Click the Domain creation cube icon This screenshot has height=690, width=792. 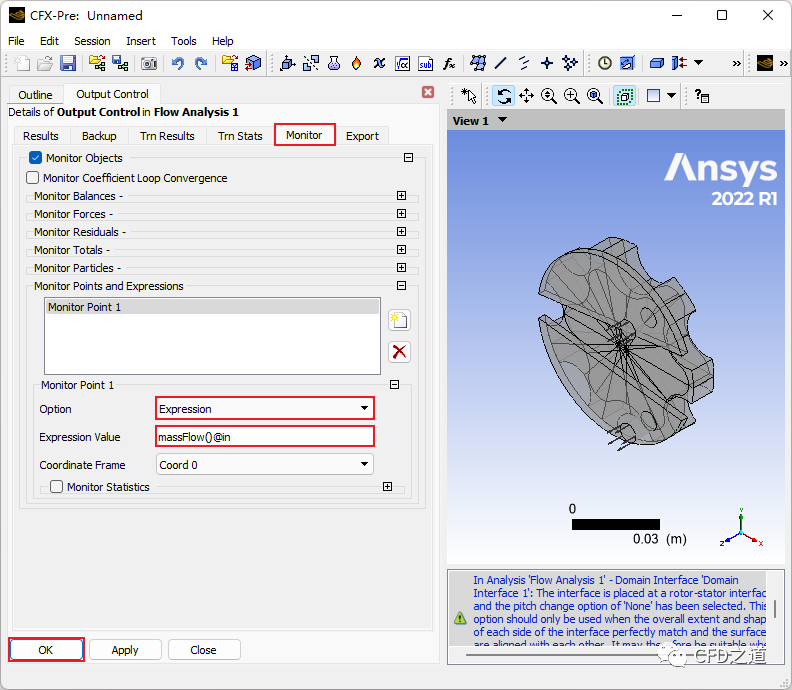tap(287, 63)
